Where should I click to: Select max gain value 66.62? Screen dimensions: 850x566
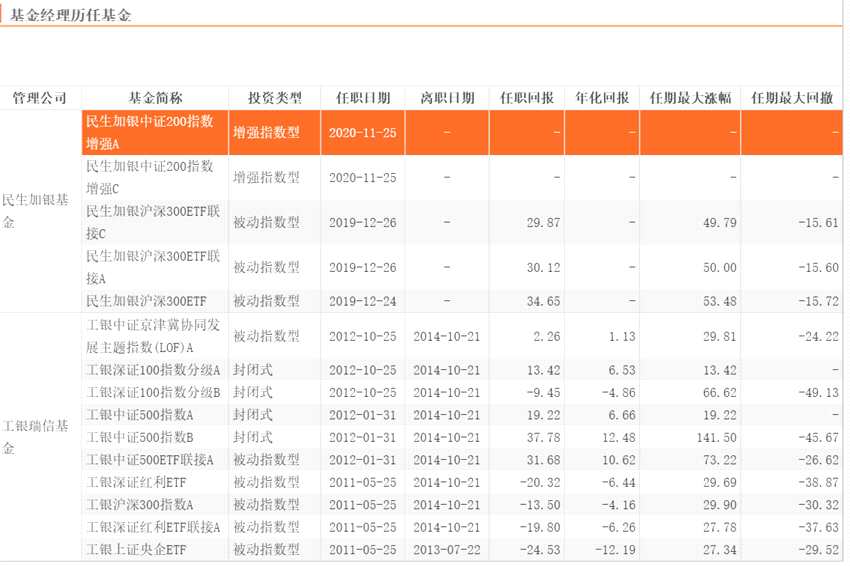click(719, 393)
